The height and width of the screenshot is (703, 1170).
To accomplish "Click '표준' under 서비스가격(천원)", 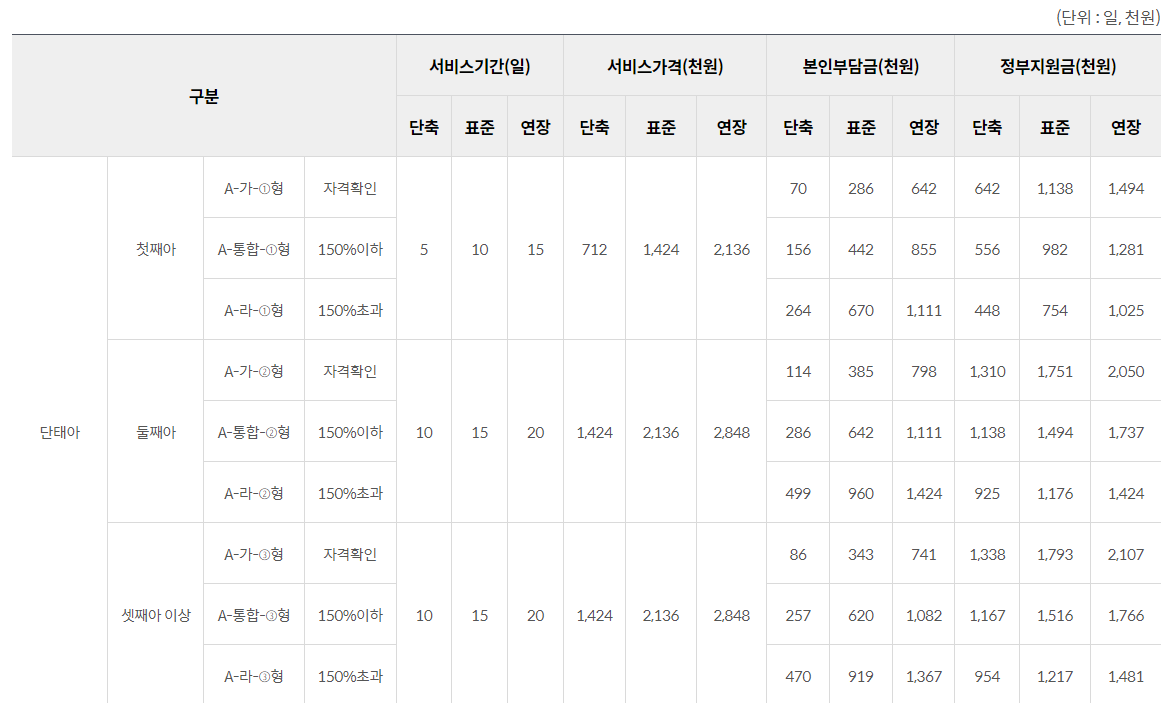I will 661,127.
